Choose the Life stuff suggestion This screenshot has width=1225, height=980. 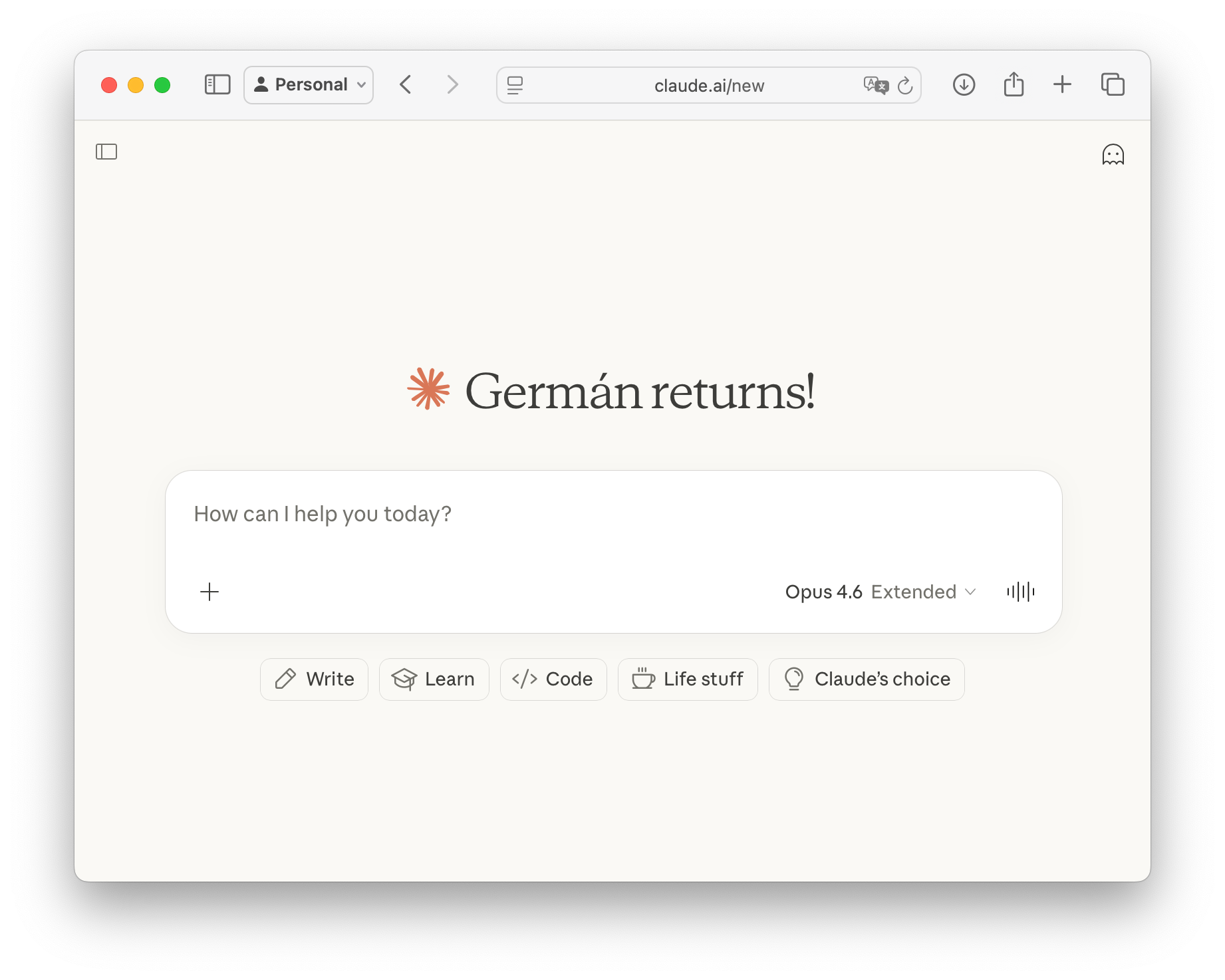[688, 679]
